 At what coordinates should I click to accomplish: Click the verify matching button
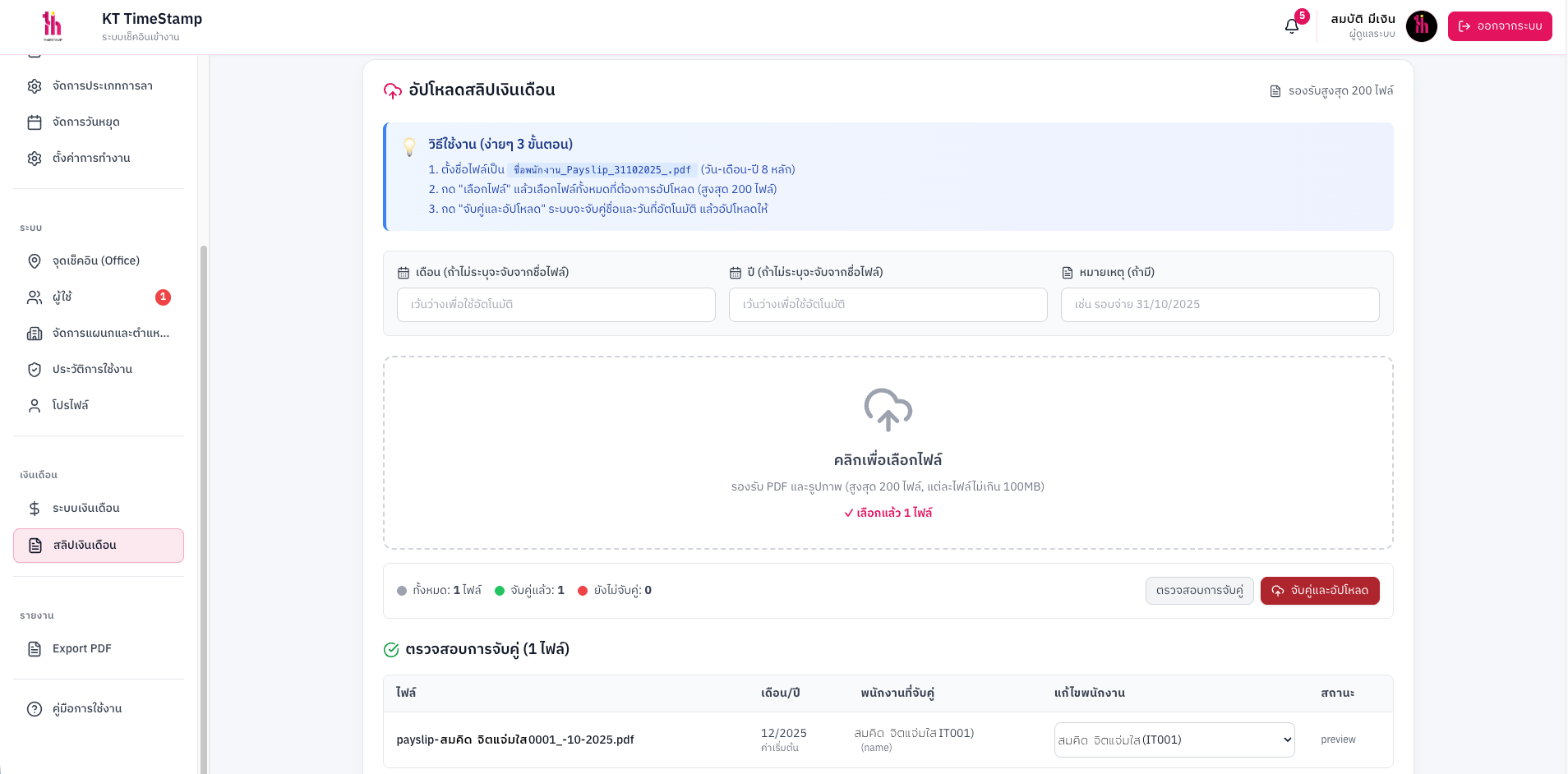pos(1199,591)
